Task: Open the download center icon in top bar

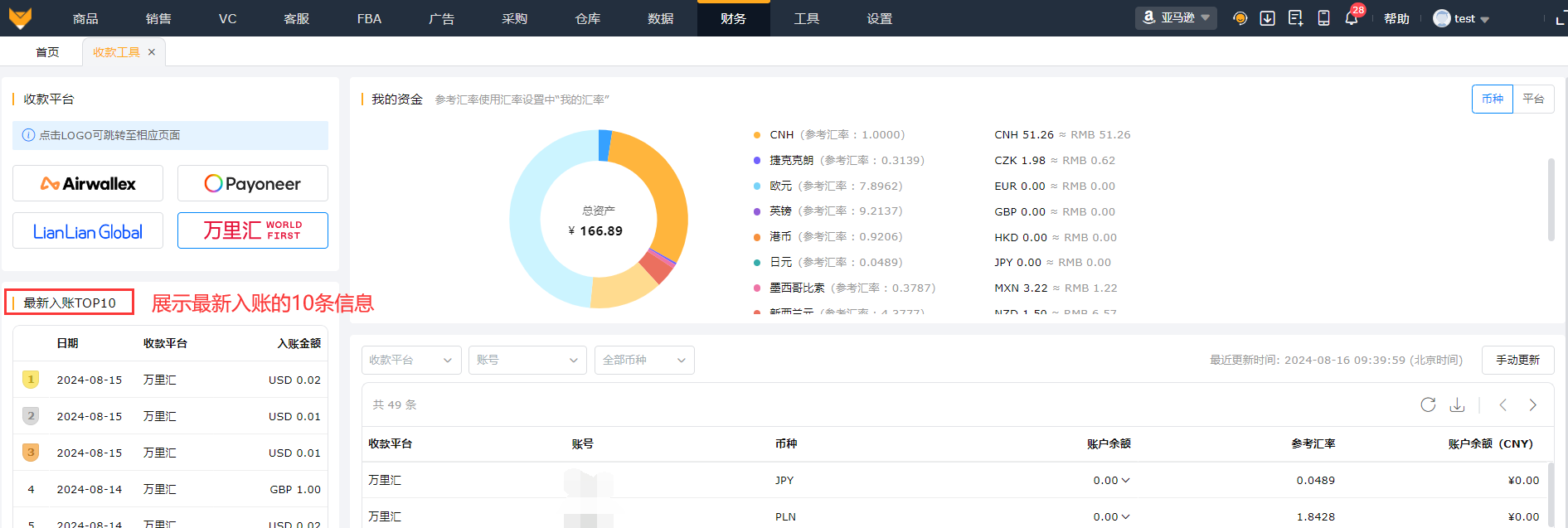Action: pyautogui.click(x=1267, y=18)
